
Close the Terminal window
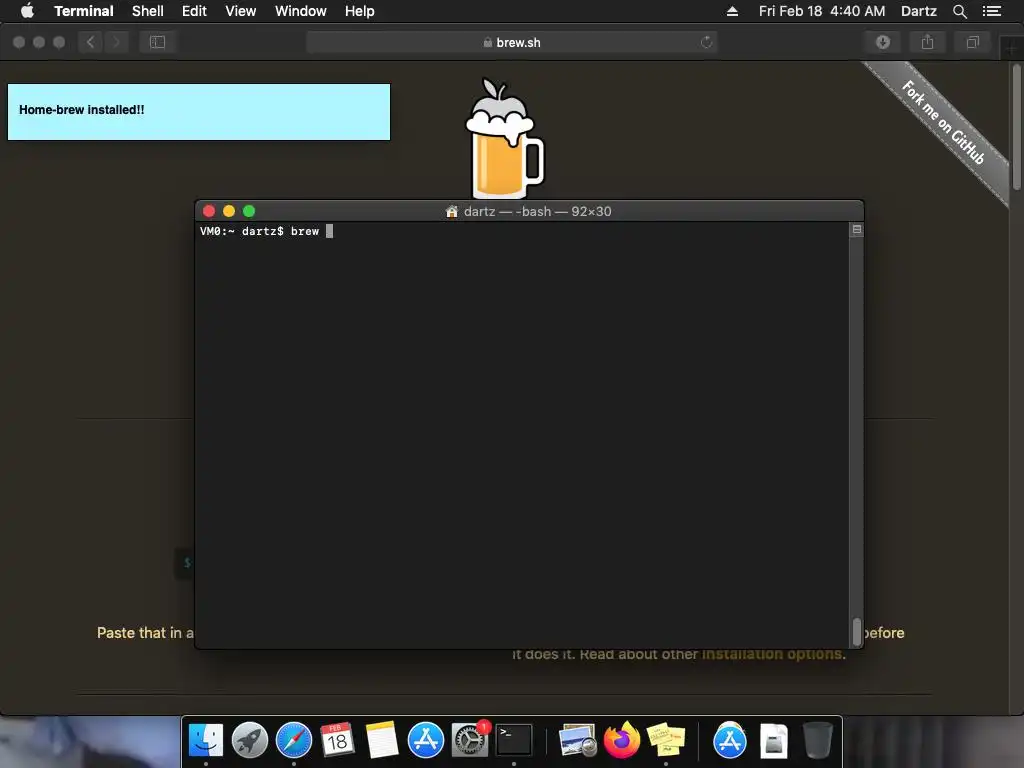click(209, 211)
